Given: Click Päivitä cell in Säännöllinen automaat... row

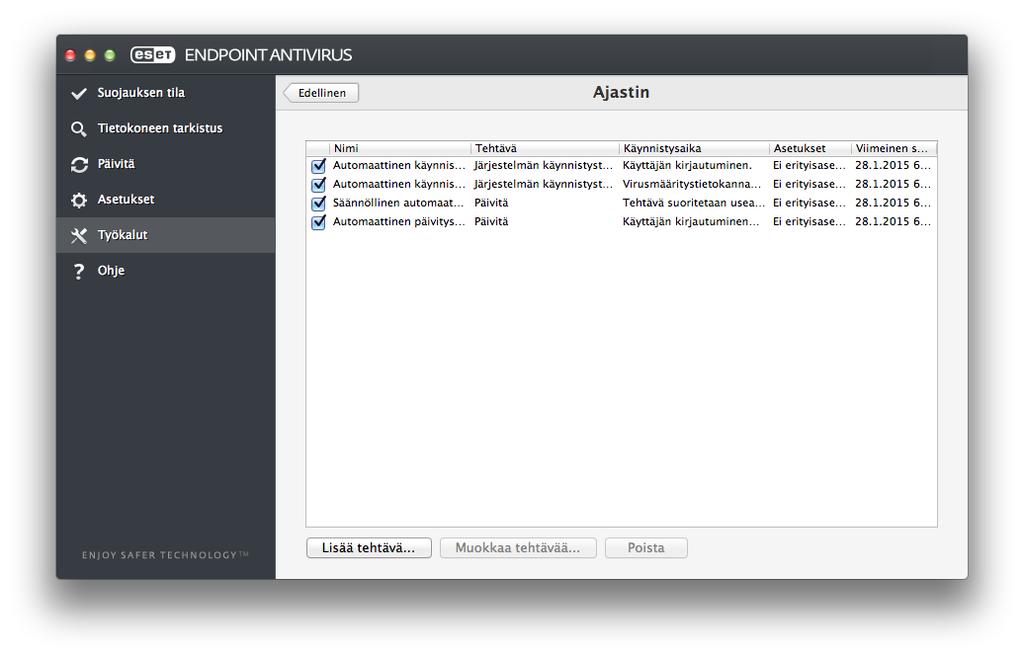Looking at the screenshot, I should coord(491,203).
